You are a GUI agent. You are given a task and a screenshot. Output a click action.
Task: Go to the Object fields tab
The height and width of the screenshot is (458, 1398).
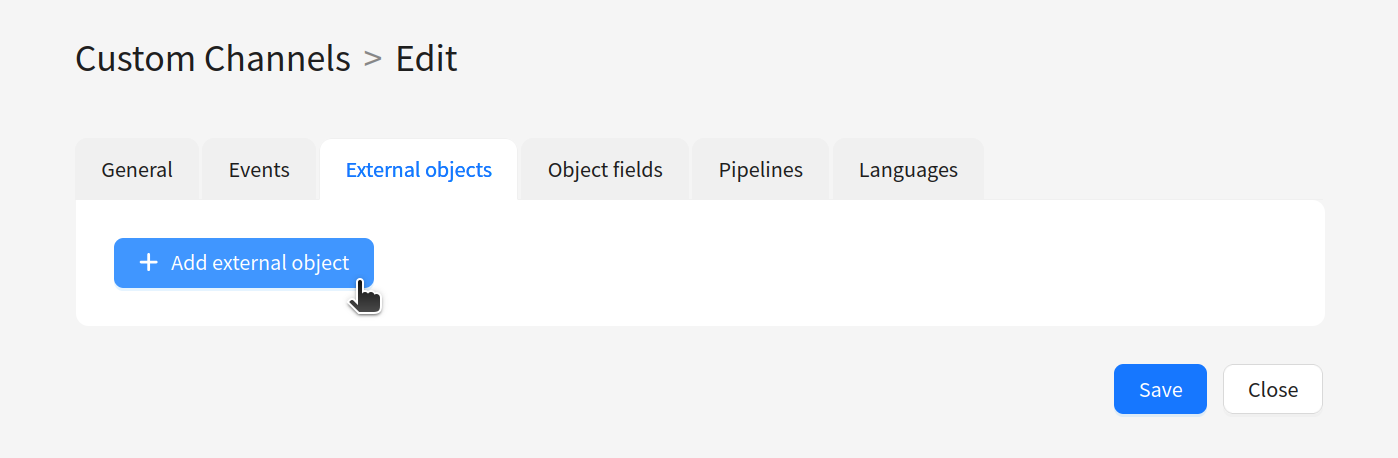tap(605, 170)
